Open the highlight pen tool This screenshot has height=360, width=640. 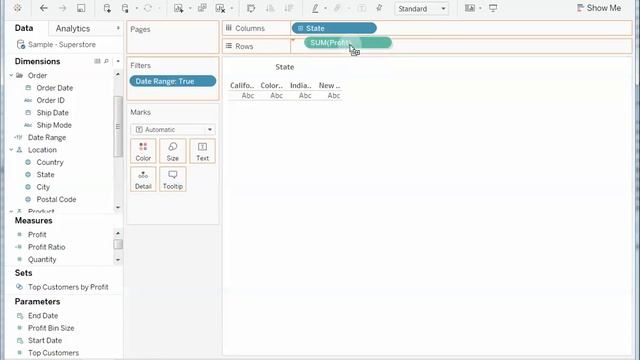click(316, 8)
